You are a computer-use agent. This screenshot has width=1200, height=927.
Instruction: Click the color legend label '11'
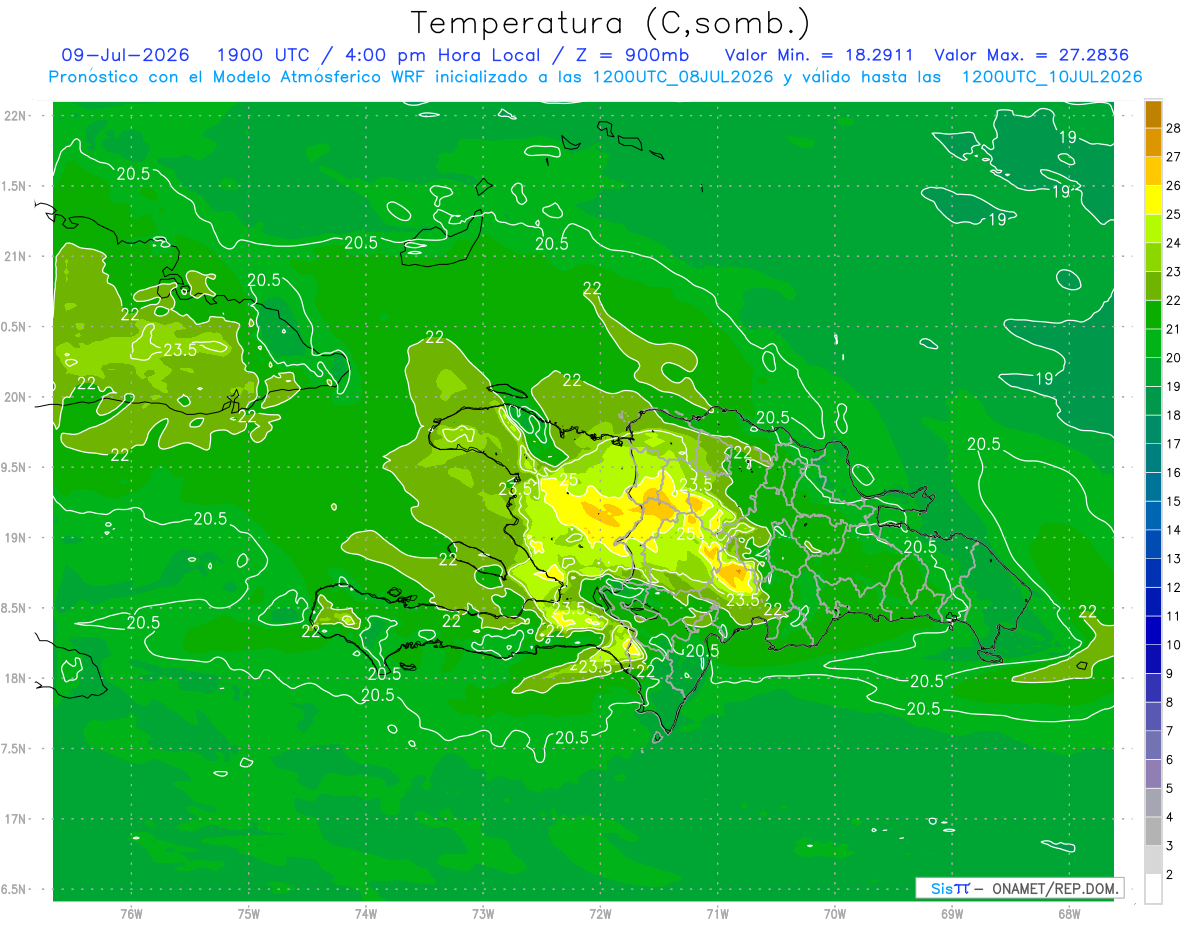(1174, 617)
